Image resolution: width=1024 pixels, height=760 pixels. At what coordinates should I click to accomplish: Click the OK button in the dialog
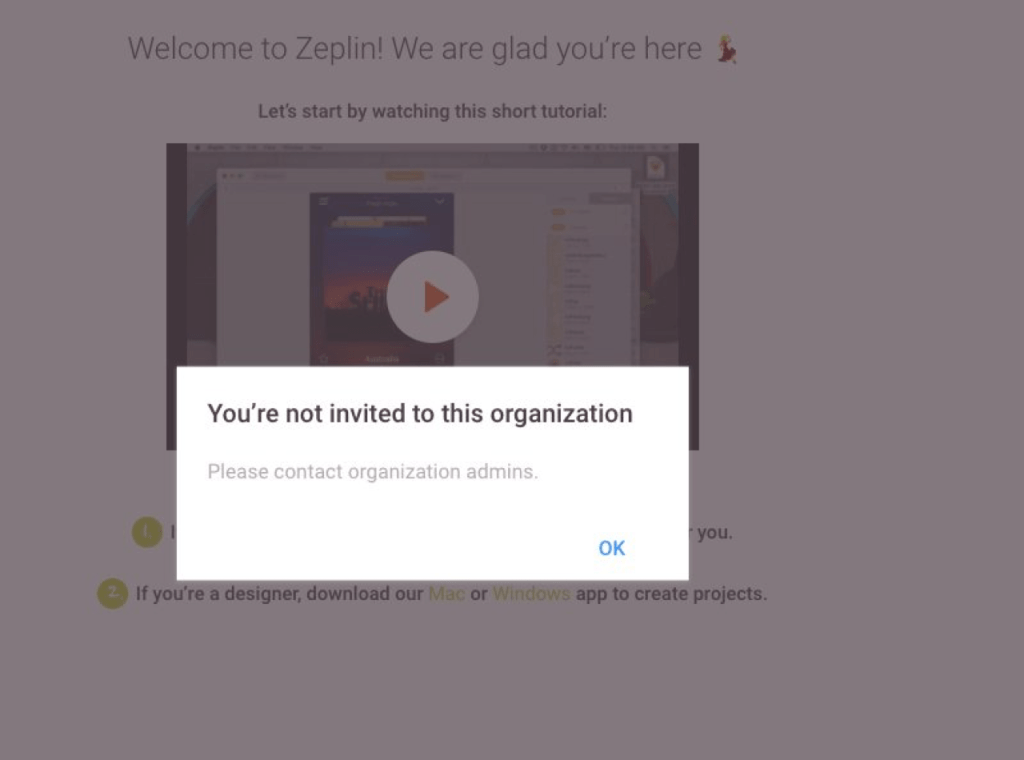click(x=611, y=548)
